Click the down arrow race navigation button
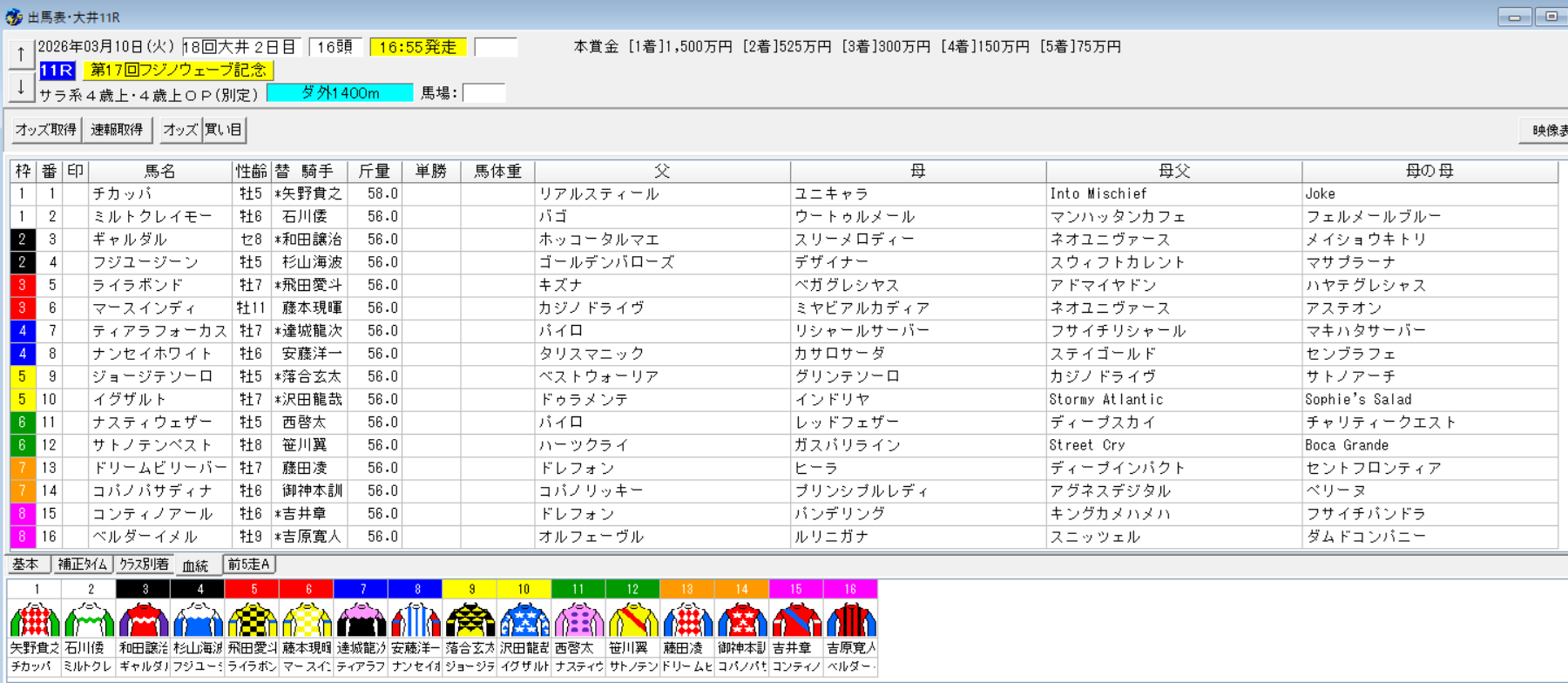Image resolution: width=1568 pixels, height=683 pixels. coord(21,87)
